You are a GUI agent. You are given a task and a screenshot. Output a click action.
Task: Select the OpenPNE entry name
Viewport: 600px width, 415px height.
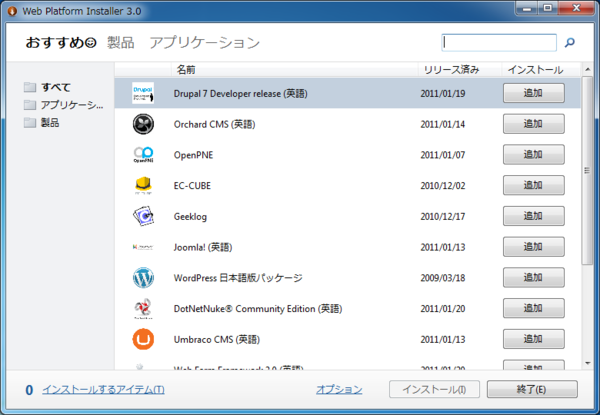point(193,155)
